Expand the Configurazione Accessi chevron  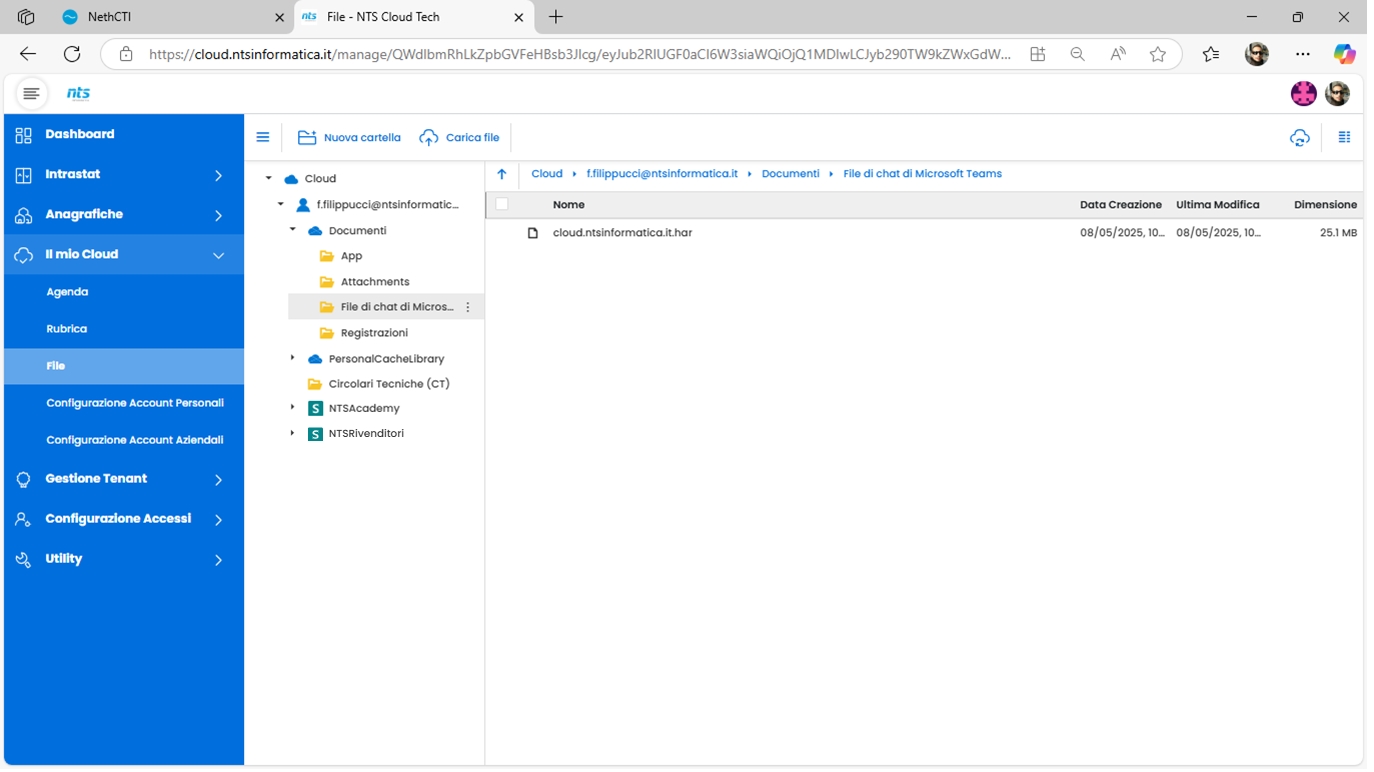pos(218,520)
